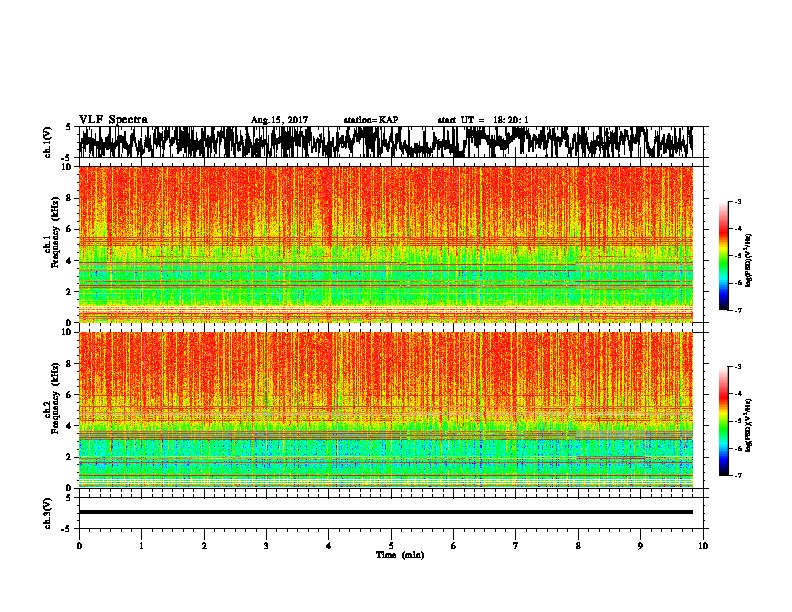792x612 pixels.
Task: Click time axis tick label "5"
Action: coord(391,546)
